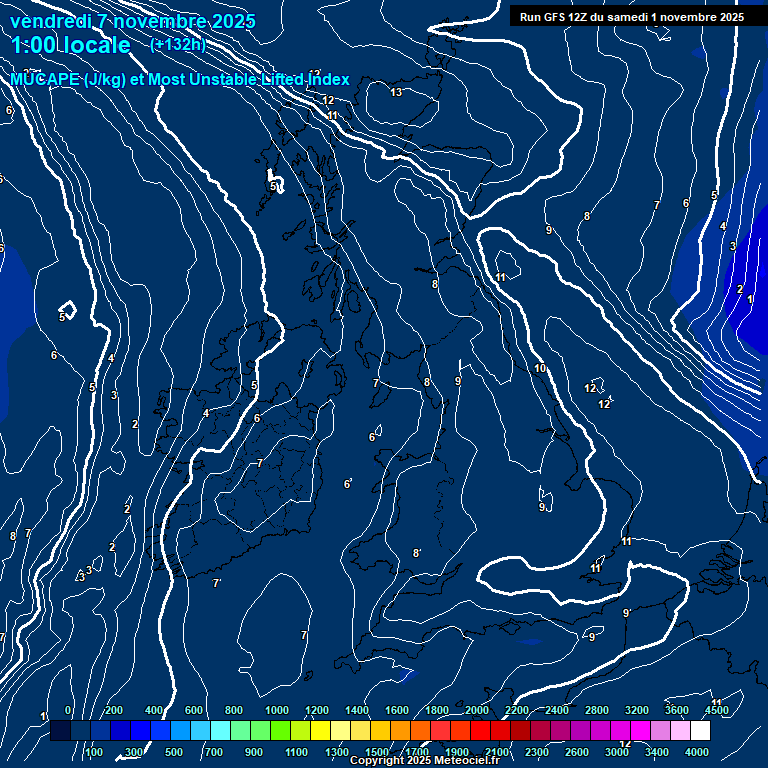Click the legend value '1800'
Screen dimensions: 768x768
click(x=437, y=710)
